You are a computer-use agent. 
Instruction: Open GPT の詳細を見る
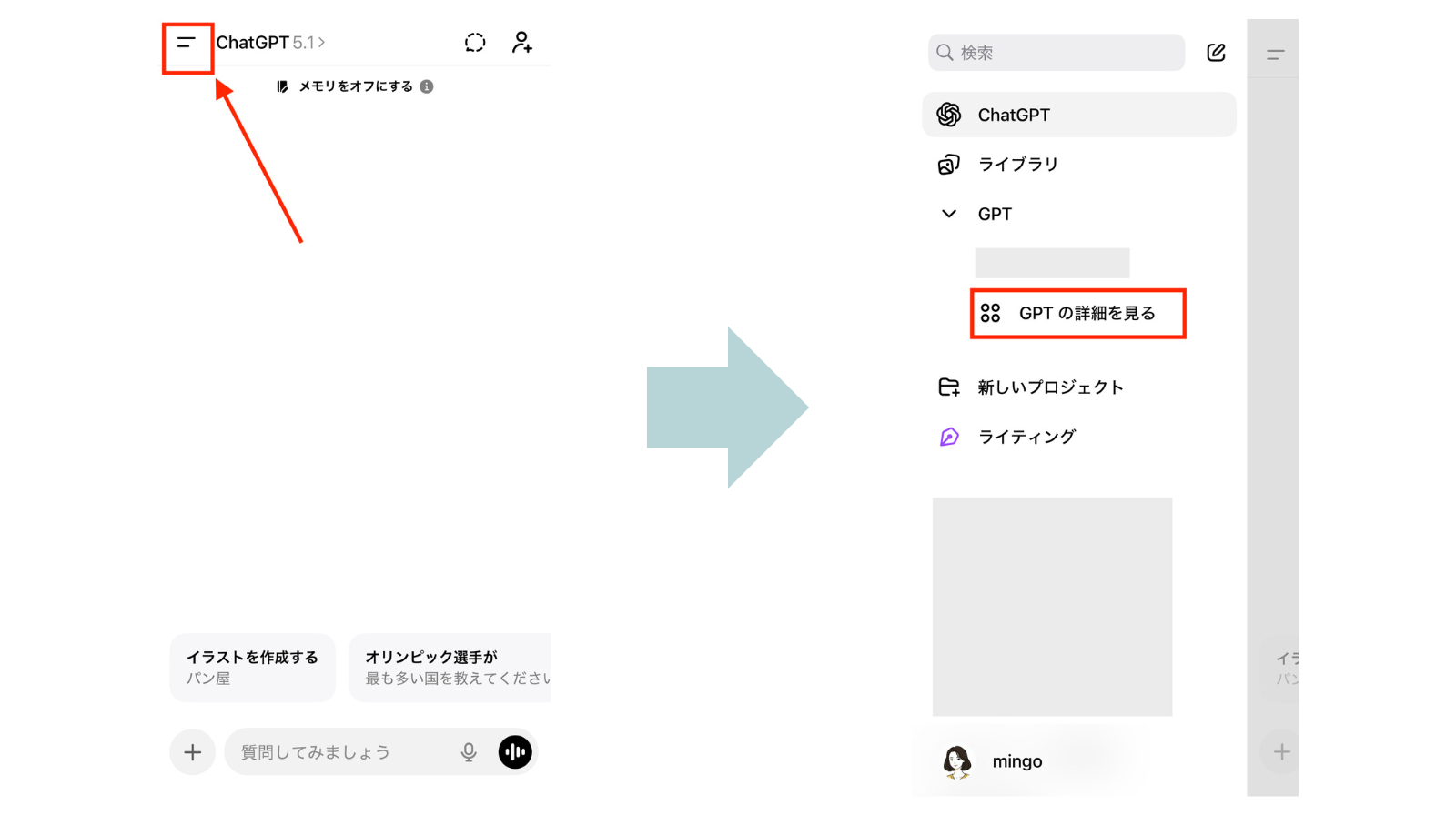click(1078, 314)
